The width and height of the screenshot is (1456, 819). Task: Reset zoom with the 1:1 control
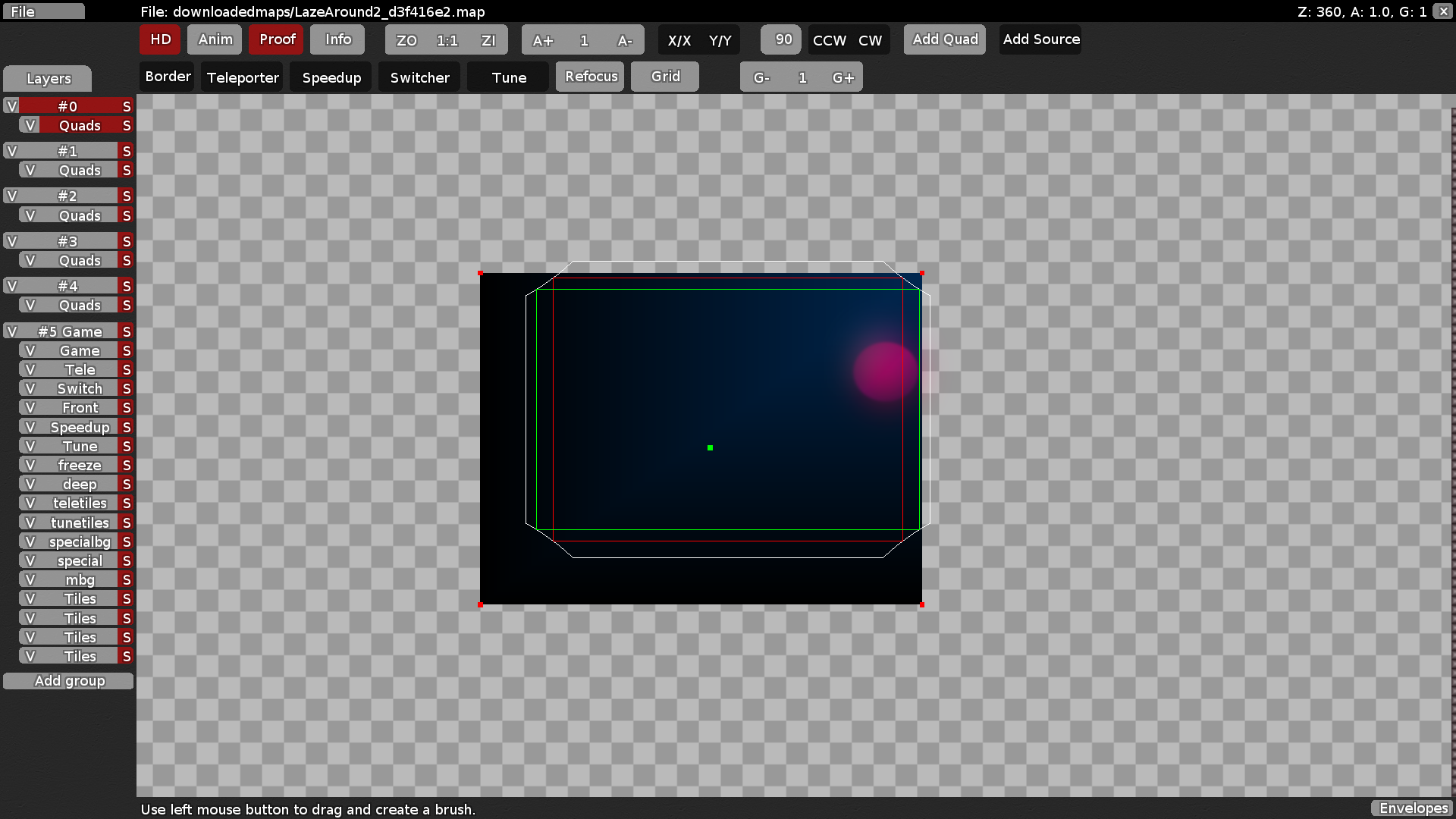447,40
